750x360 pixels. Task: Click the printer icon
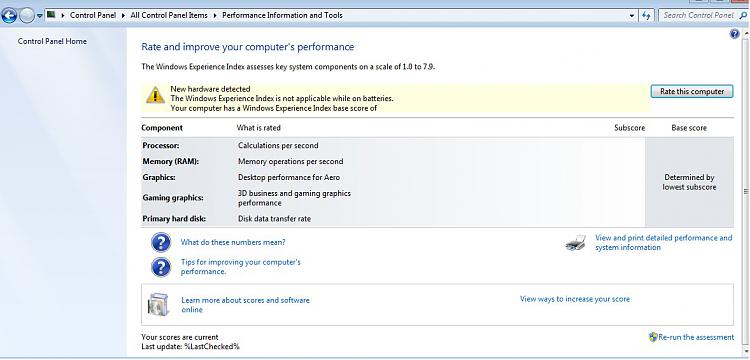(575, 243)
